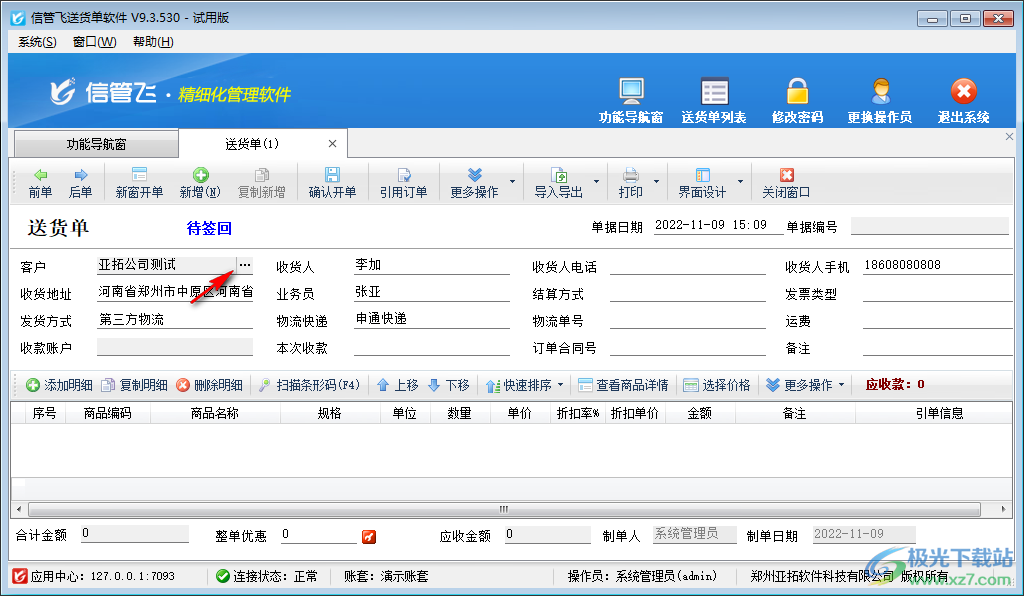Click red icon beside 整单优惠 field
Screen dimensions: 1024x596
pyautogui.click(x=369, y=537)
